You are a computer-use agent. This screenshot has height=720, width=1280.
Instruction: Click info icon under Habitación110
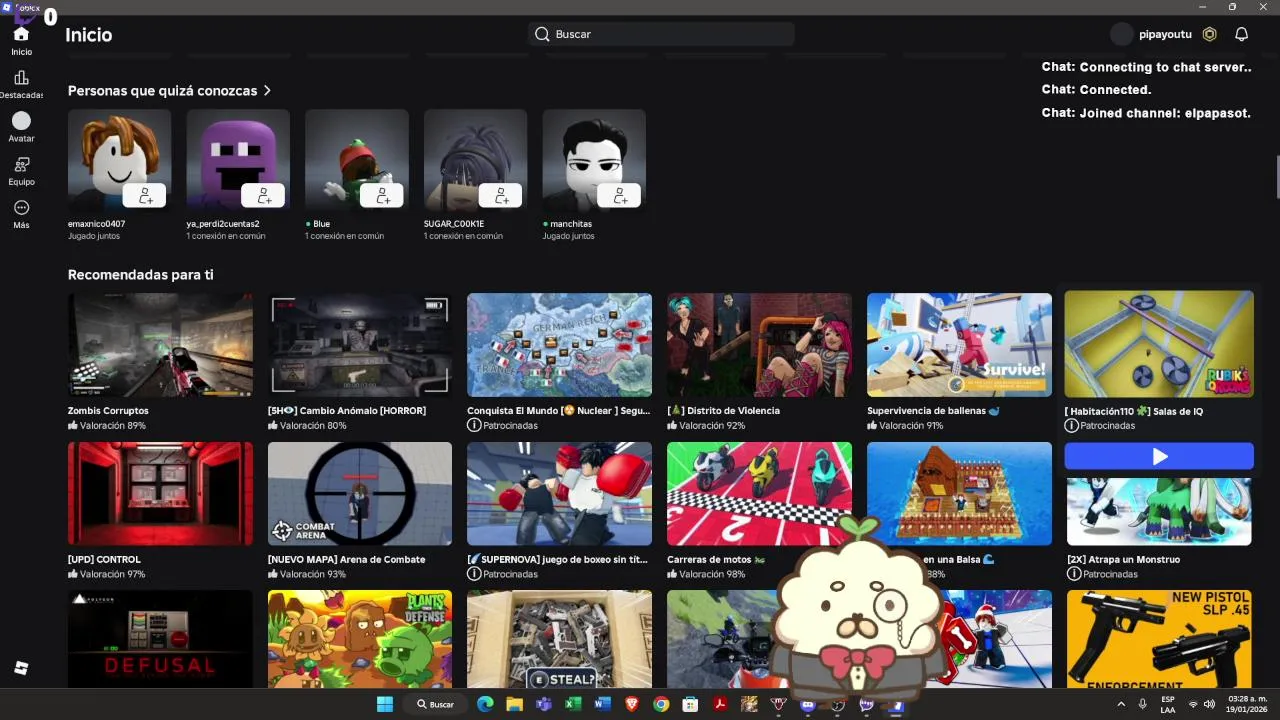[1072, 425]
